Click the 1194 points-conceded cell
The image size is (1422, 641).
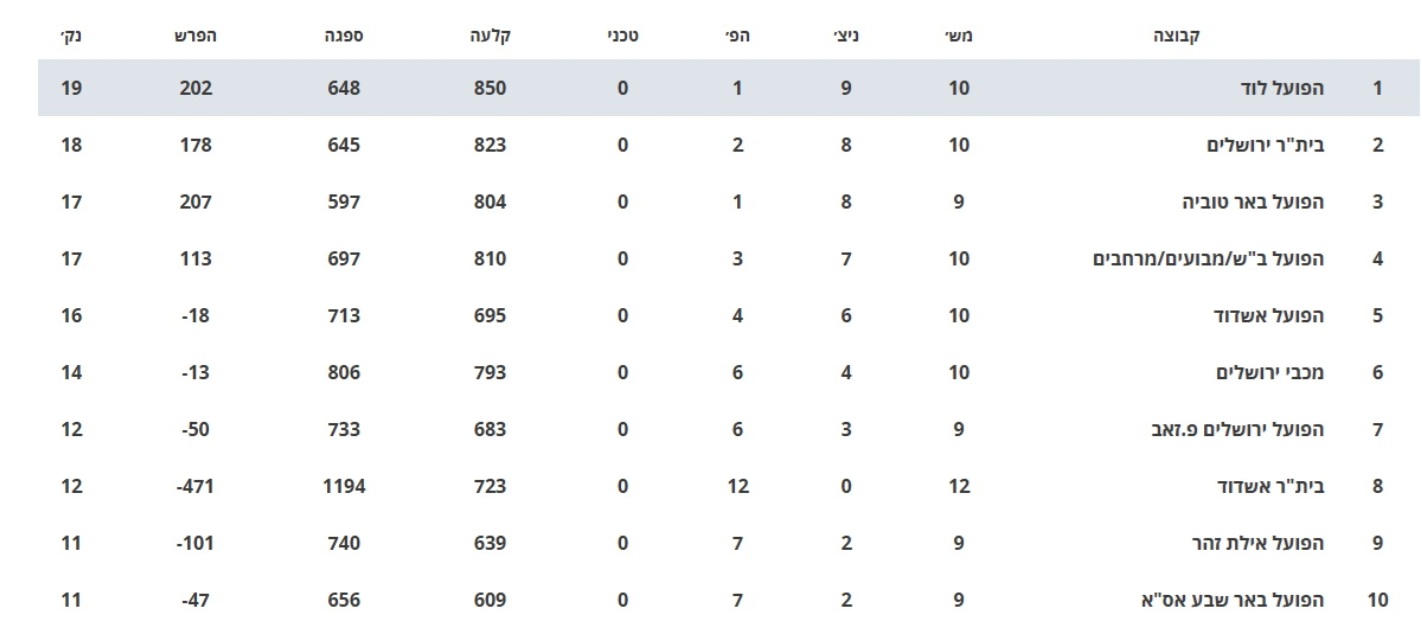[x=344, y=487]
